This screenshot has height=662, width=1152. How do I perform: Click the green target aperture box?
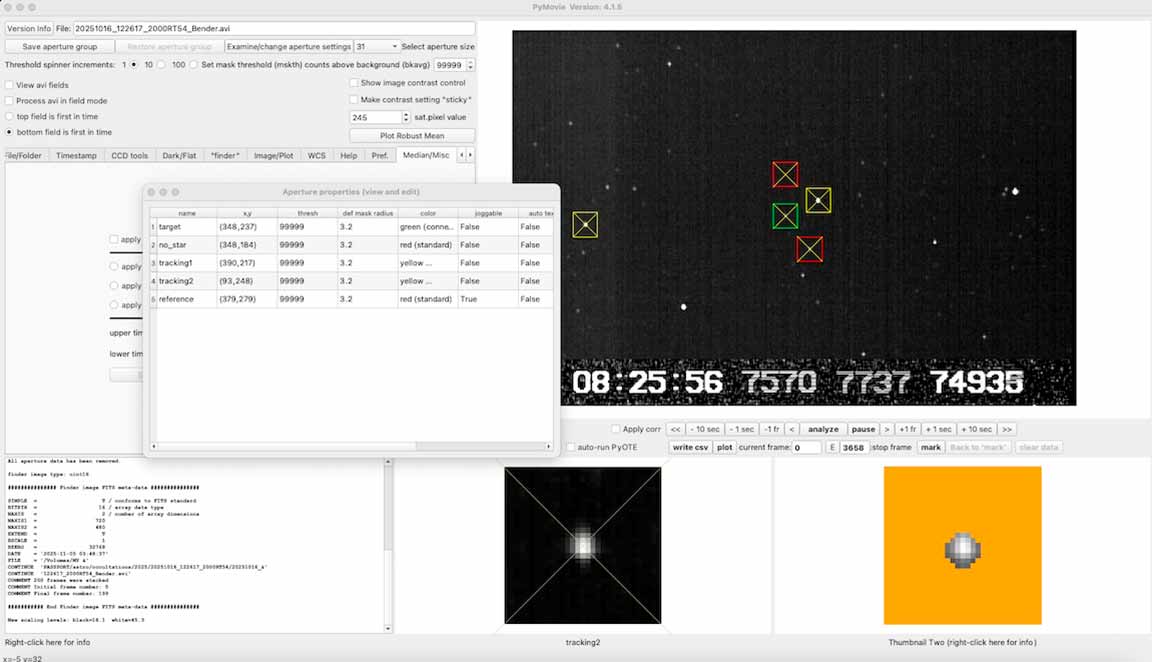(x=785, y=216)
